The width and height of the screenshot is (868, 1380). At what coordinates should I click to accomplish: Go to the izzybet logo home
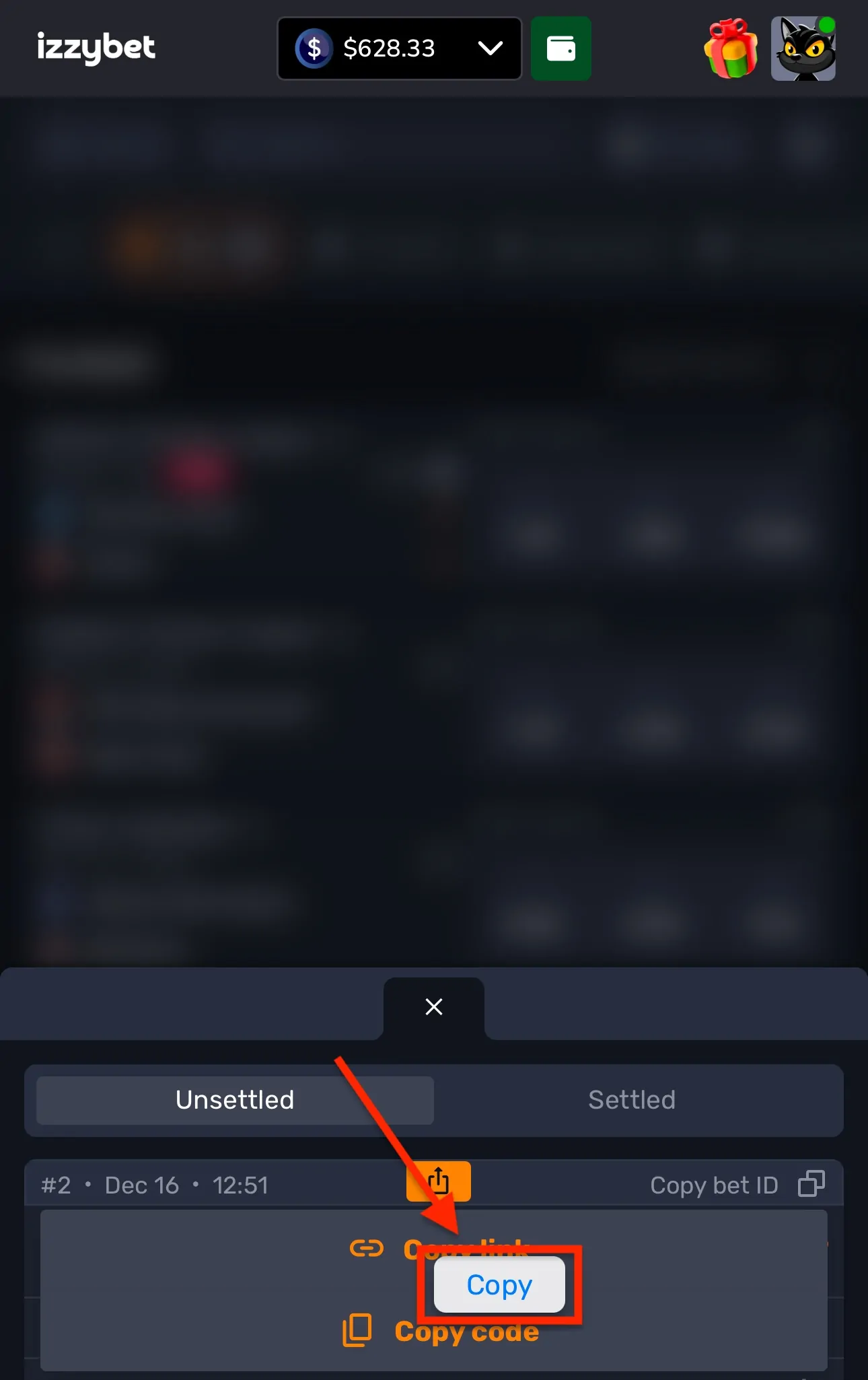[96, 48]
